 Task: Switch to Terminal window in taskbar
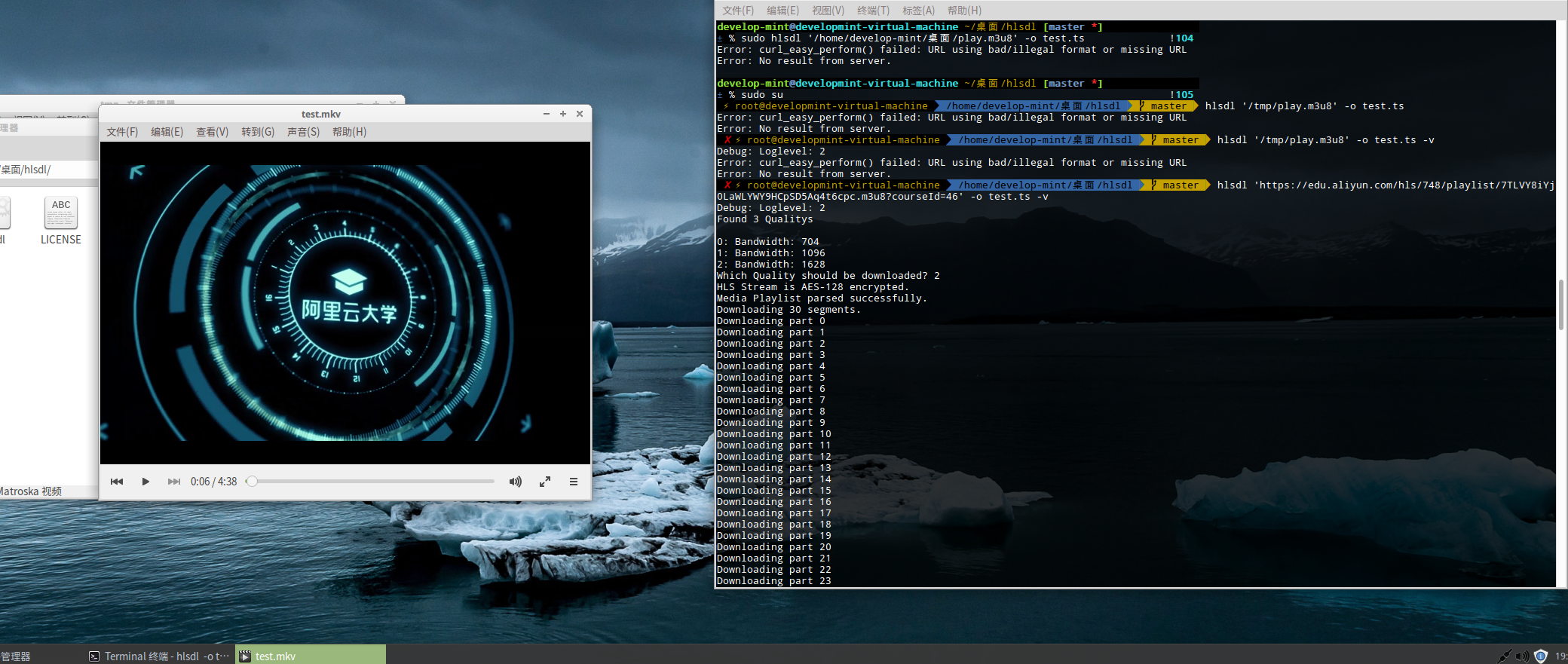click(x=159, y=656)
